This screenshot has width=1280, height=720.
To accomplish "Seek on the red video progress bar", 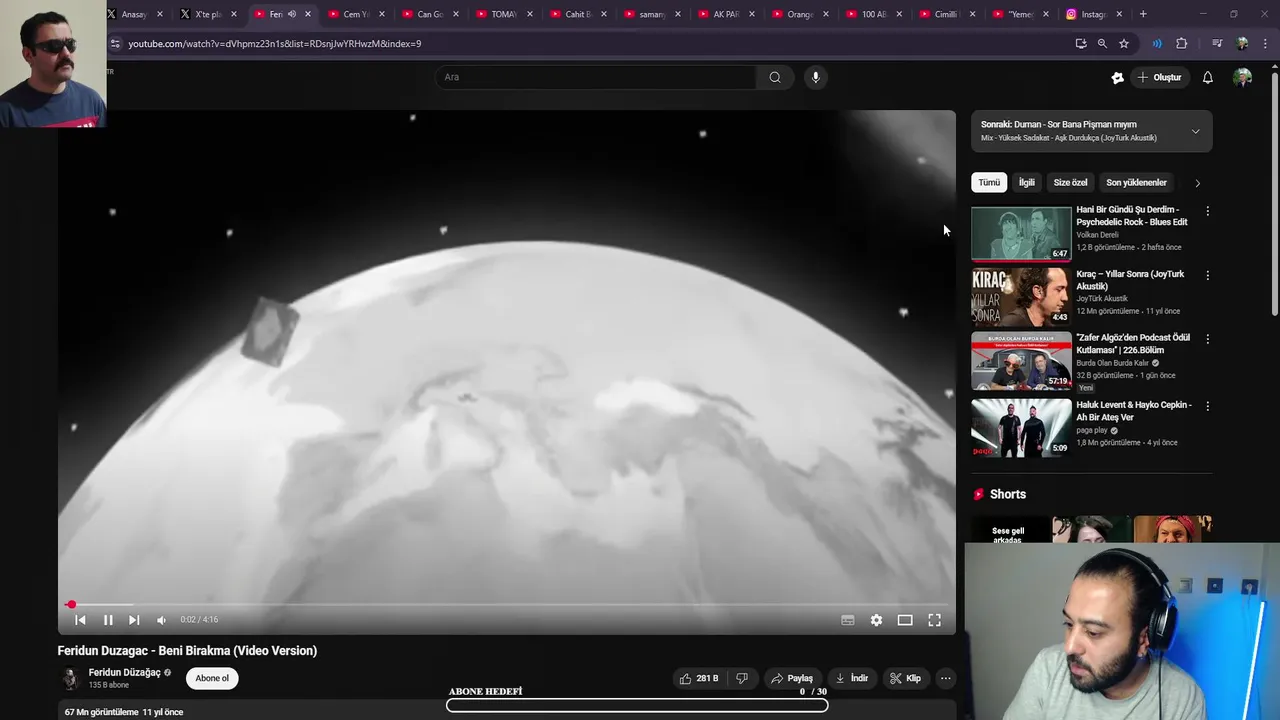I will [507, 604].
